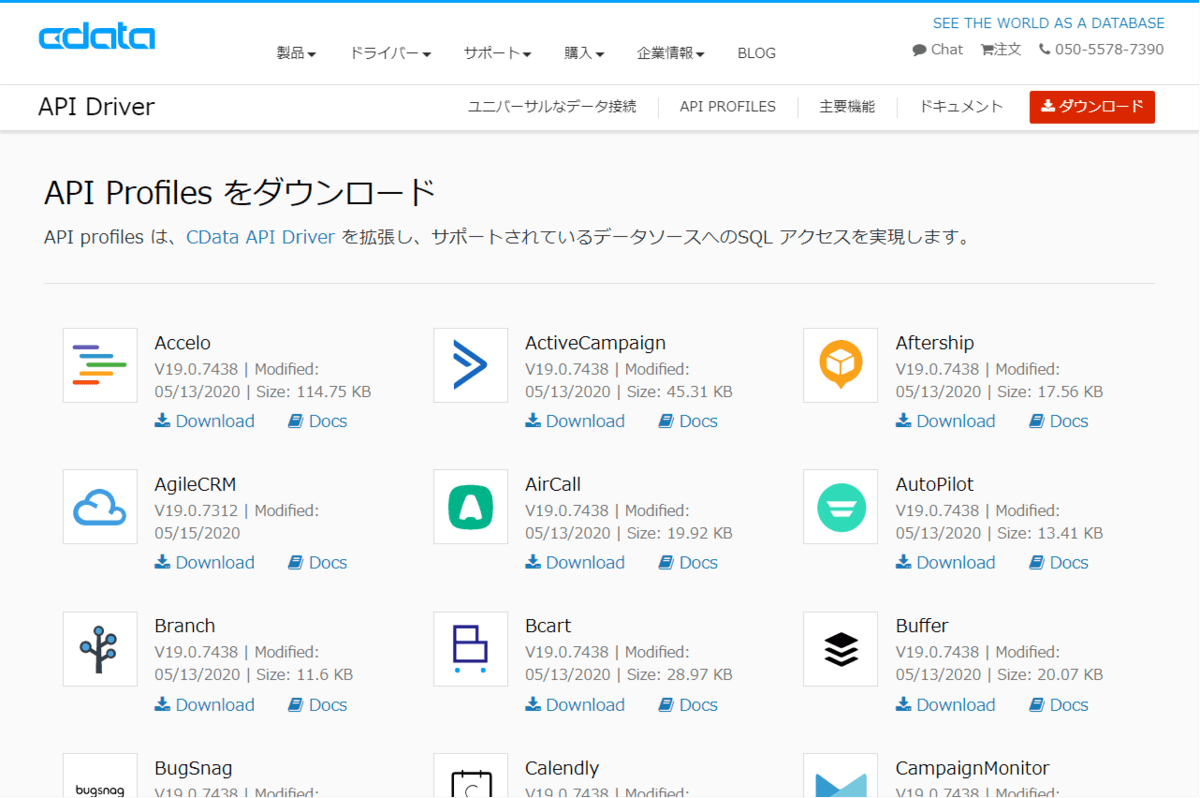Screen dimensions: 1200x798
Task: Click the BugSnag profile name
Action: click(194, 769)
